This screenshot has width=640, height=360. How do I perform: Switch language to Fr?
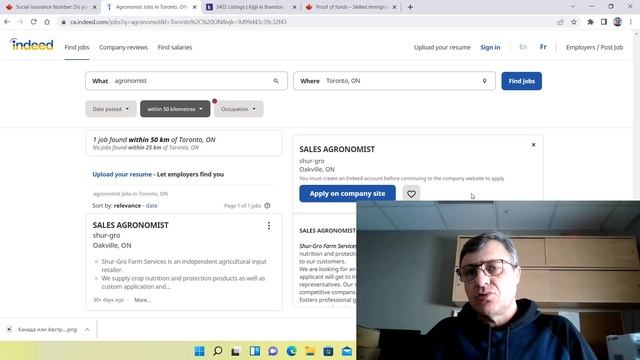tap(543, 47)
